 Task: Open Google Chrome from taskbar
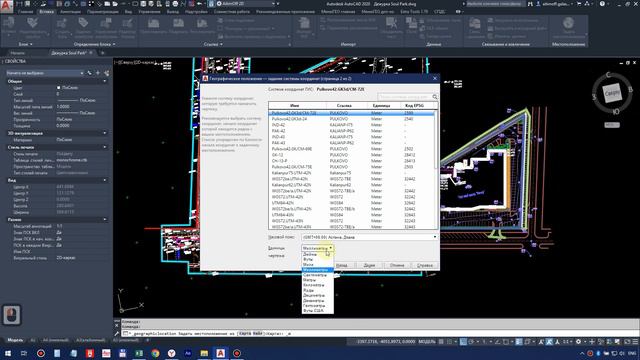(x=155, y=353)
